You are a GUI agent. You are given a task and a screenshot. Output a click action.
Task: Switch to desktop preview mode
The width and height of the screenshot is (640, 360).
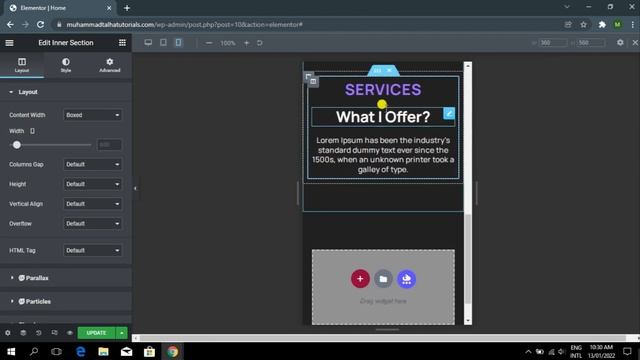148,42
